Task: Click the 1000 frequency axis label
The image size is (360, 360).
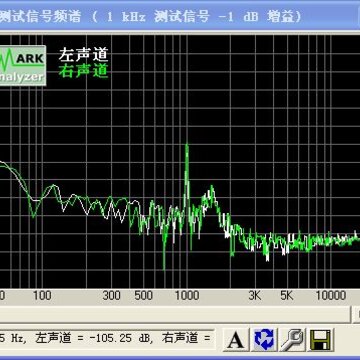Action: tap(187, 295)
